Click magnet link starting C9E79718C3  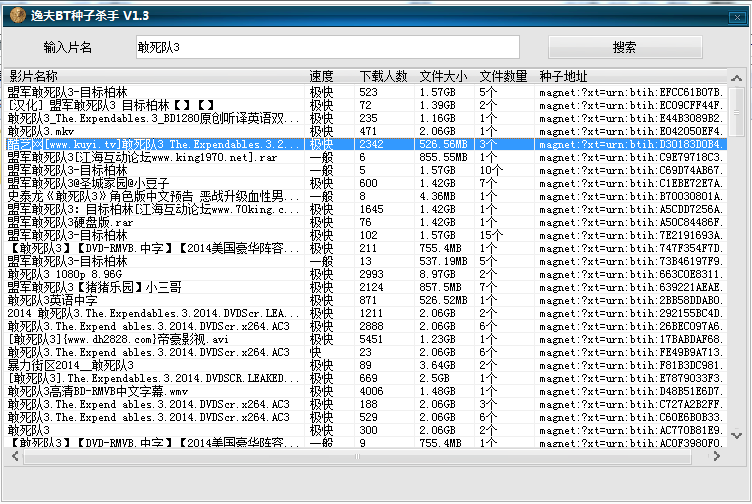[631, 157]
